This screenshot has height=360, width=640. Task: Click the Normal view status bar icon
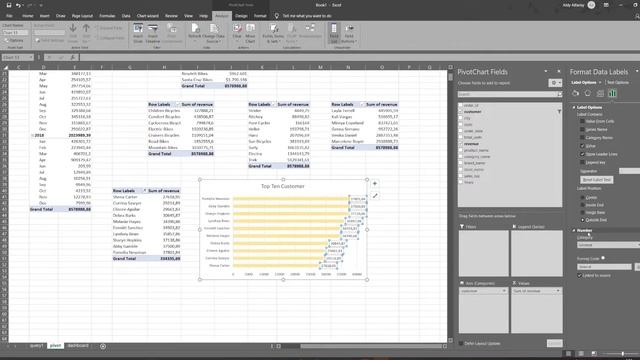click(x=568, y=353)
